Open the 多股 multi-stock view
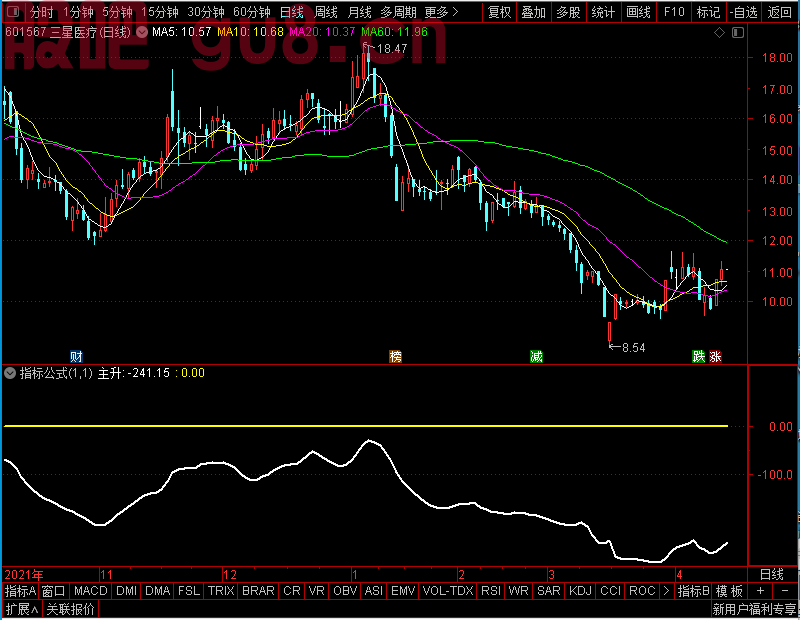Screen dimensions: 800x620 click(568, 12)
